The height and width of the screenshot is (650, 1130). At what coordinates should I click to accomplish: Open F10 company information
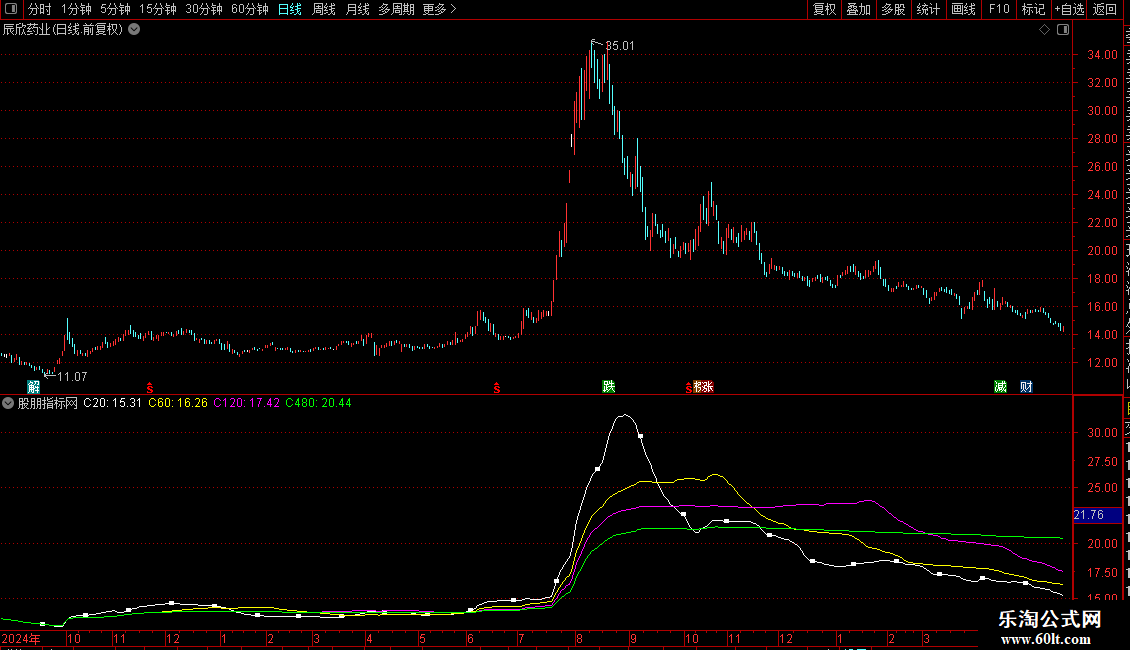999,9
